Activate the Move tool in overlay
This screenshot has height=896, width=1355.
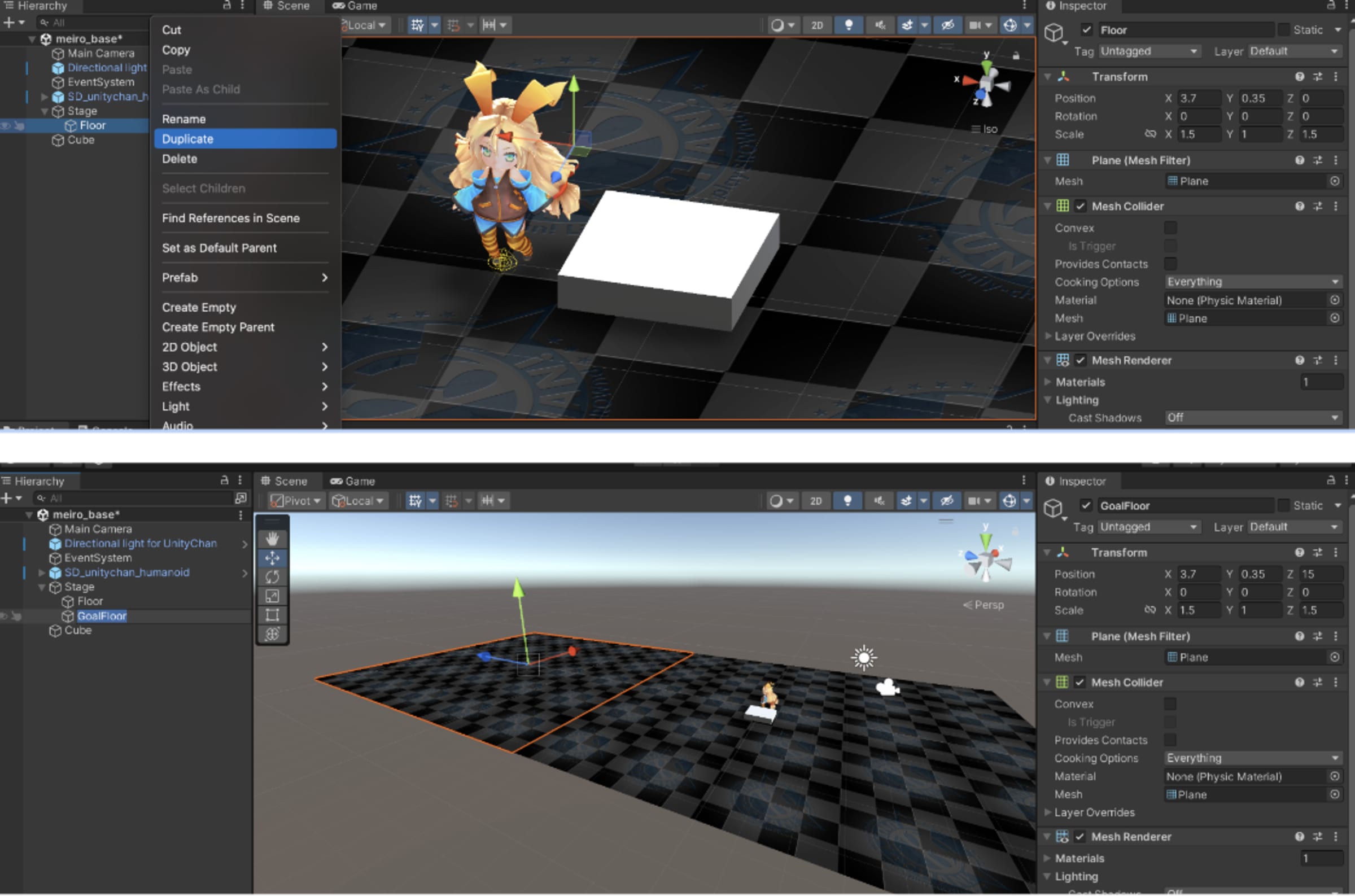272,558
